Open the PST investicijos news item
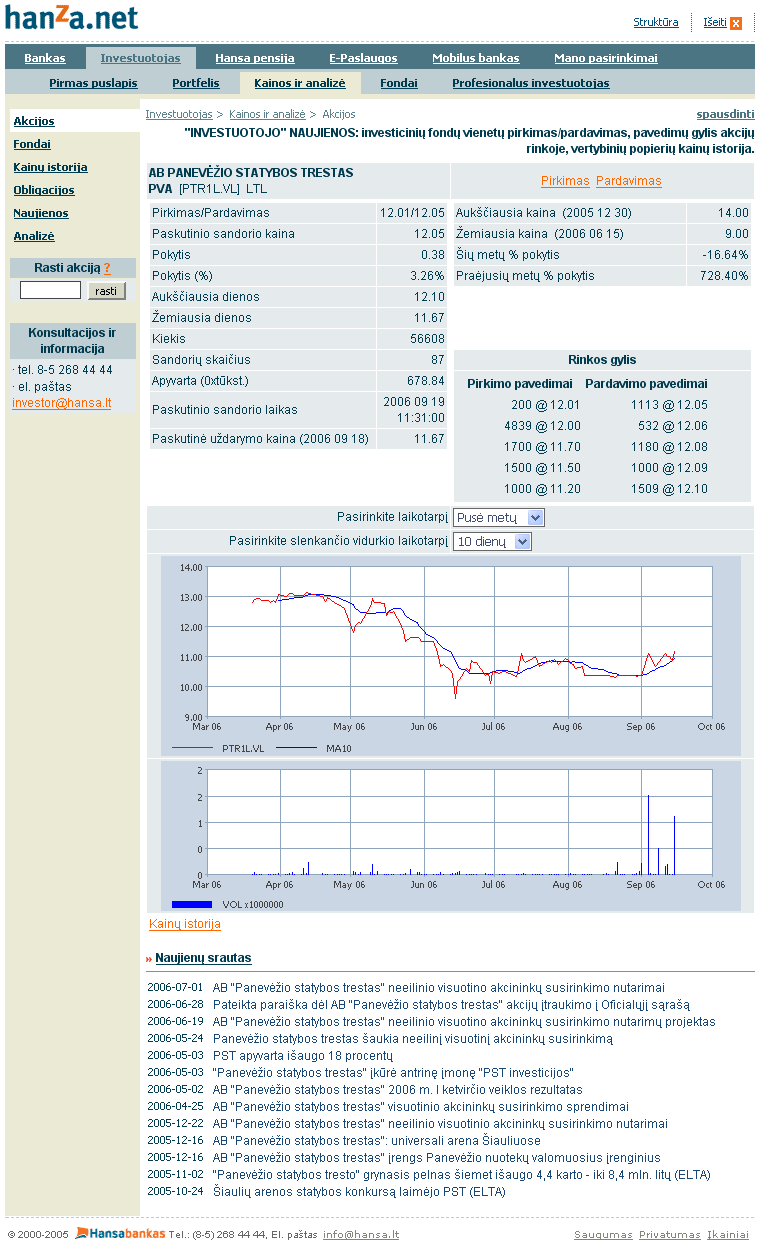760x1250 pixels. [x=392, y=1072]
